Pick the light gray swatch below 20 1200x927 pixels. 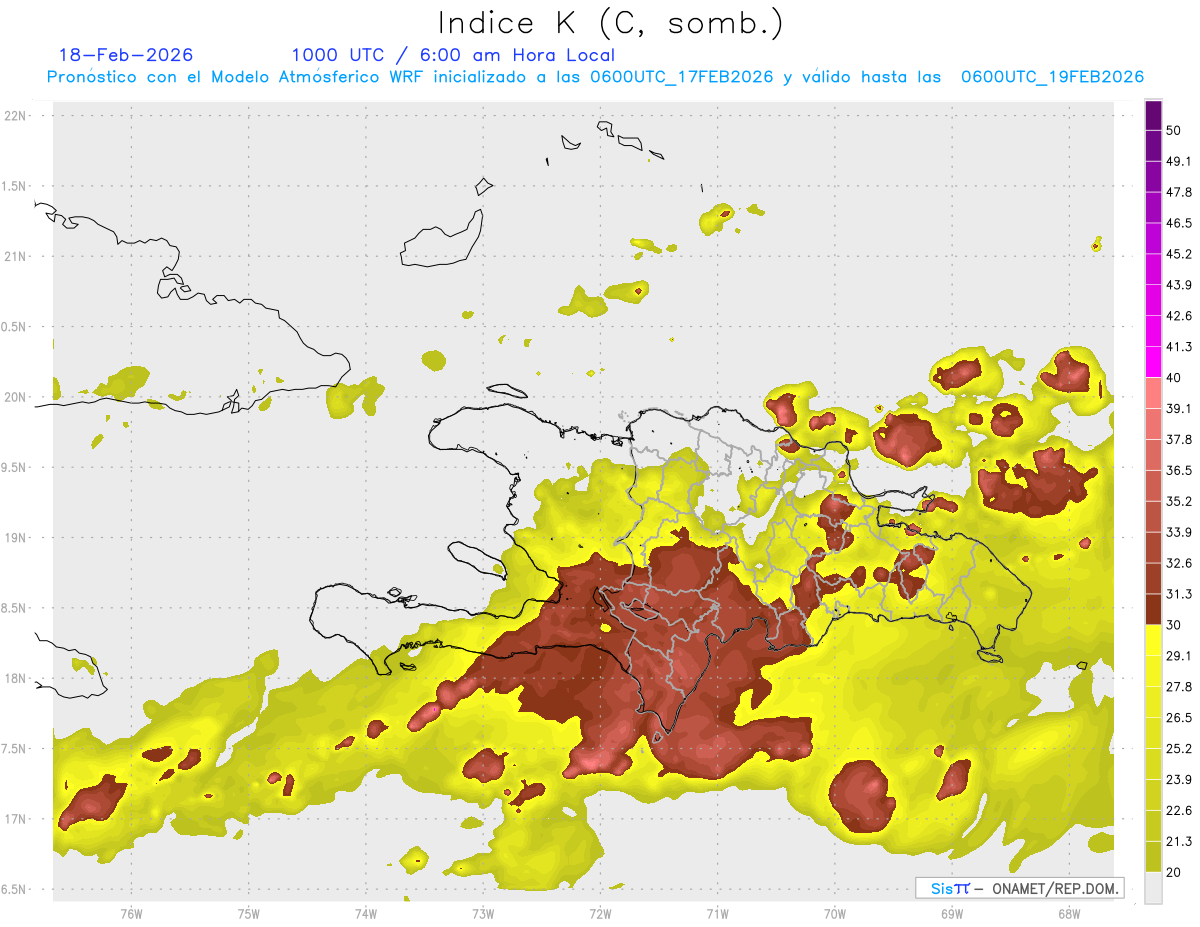(1153, 888)
